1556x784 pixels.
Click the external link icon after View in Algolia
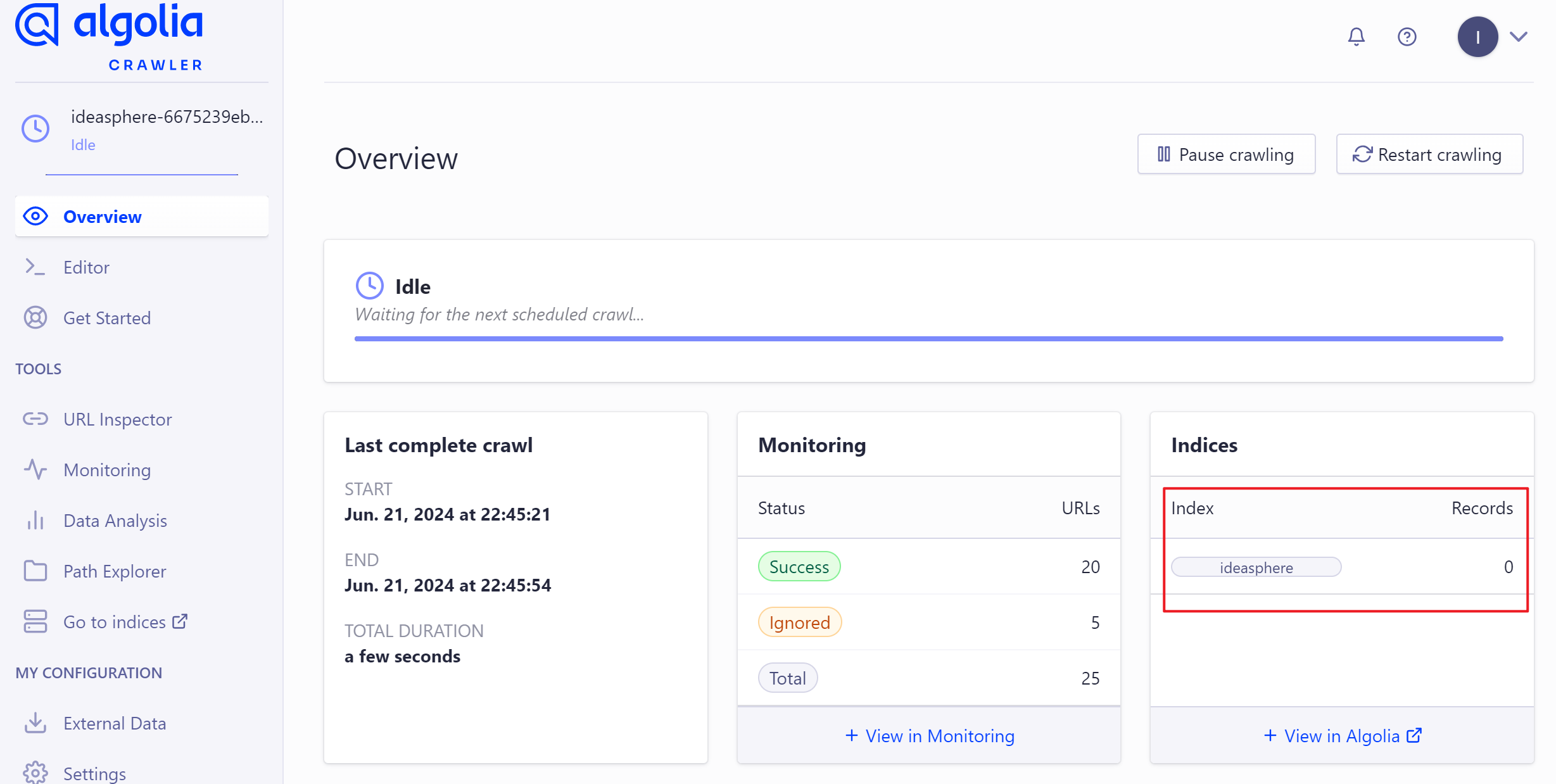click(1414, 735)
